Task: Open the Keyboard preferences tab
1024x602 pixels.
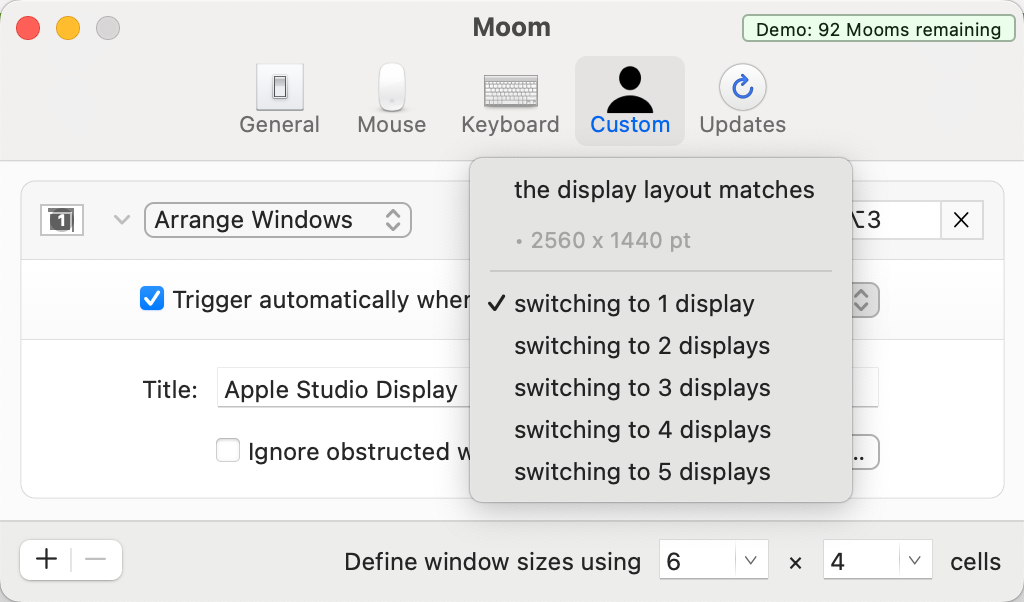Action: [x=510, y=101]
